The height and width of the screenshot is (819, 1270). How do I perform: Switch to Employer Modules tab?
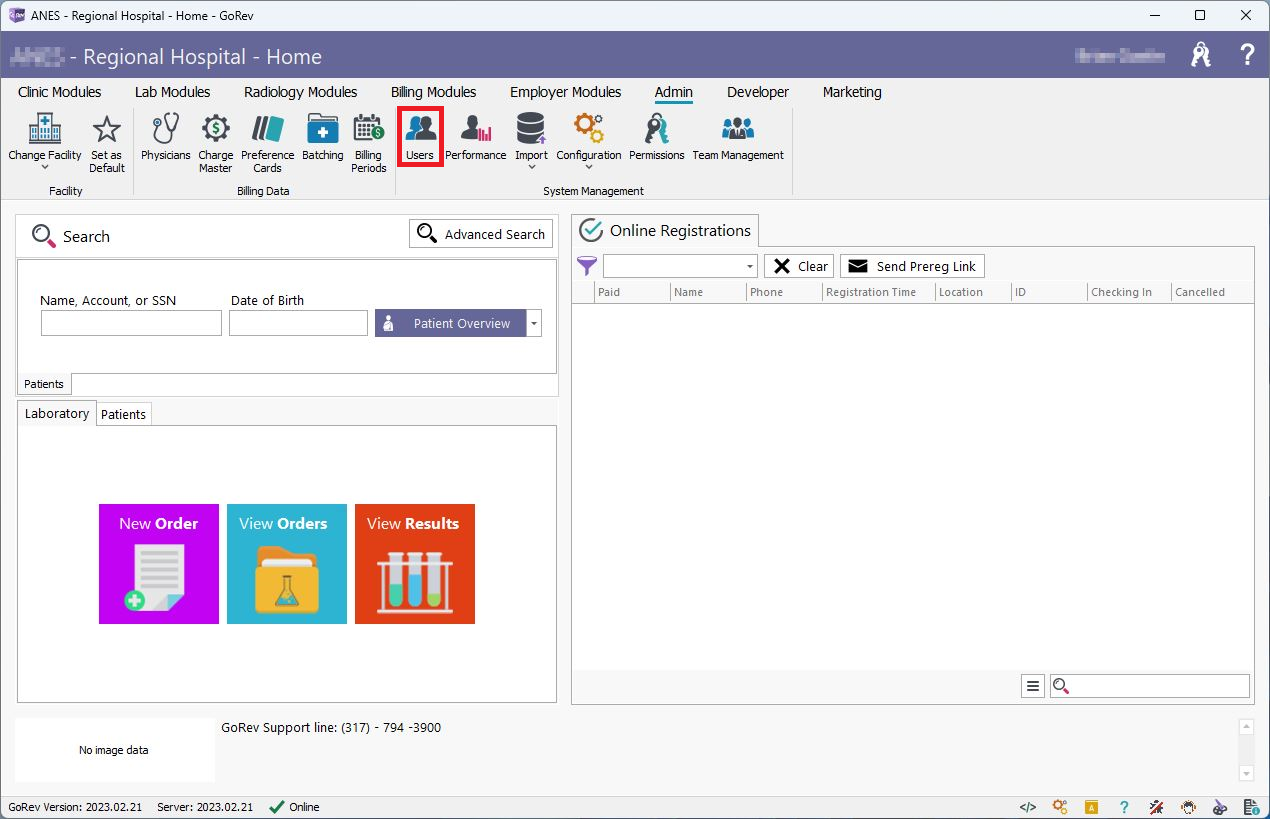tap(566, 92)
